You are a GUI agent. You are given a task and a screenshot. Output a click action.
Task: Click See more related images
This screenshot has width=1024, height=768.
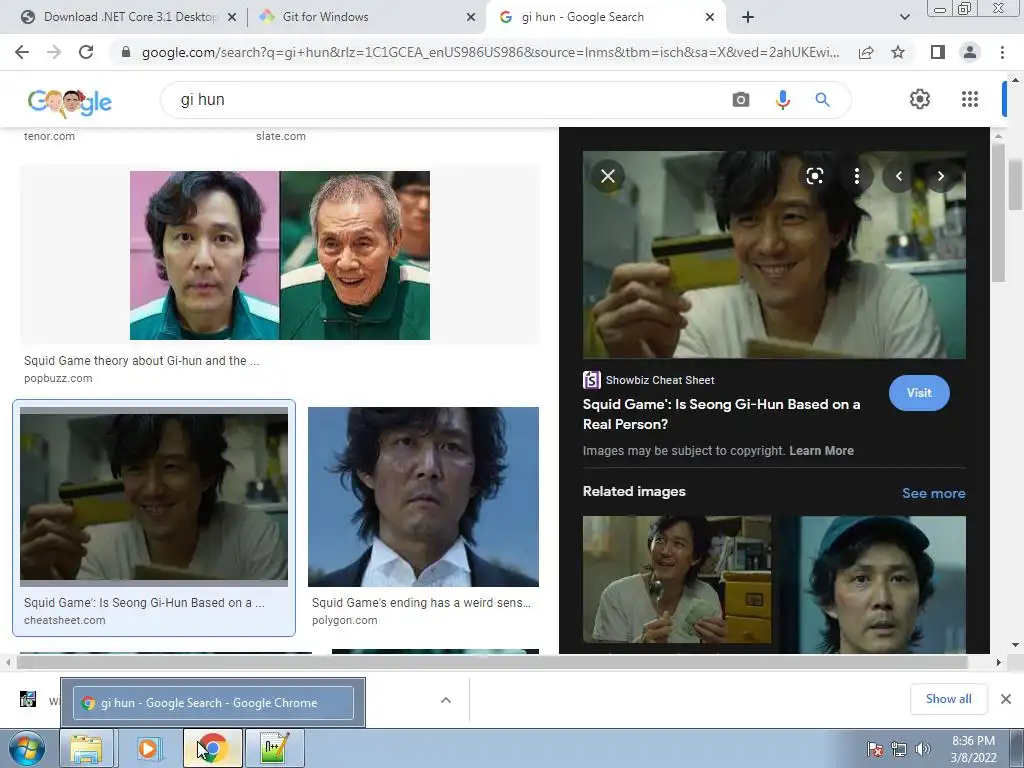(x=933, y=493)
